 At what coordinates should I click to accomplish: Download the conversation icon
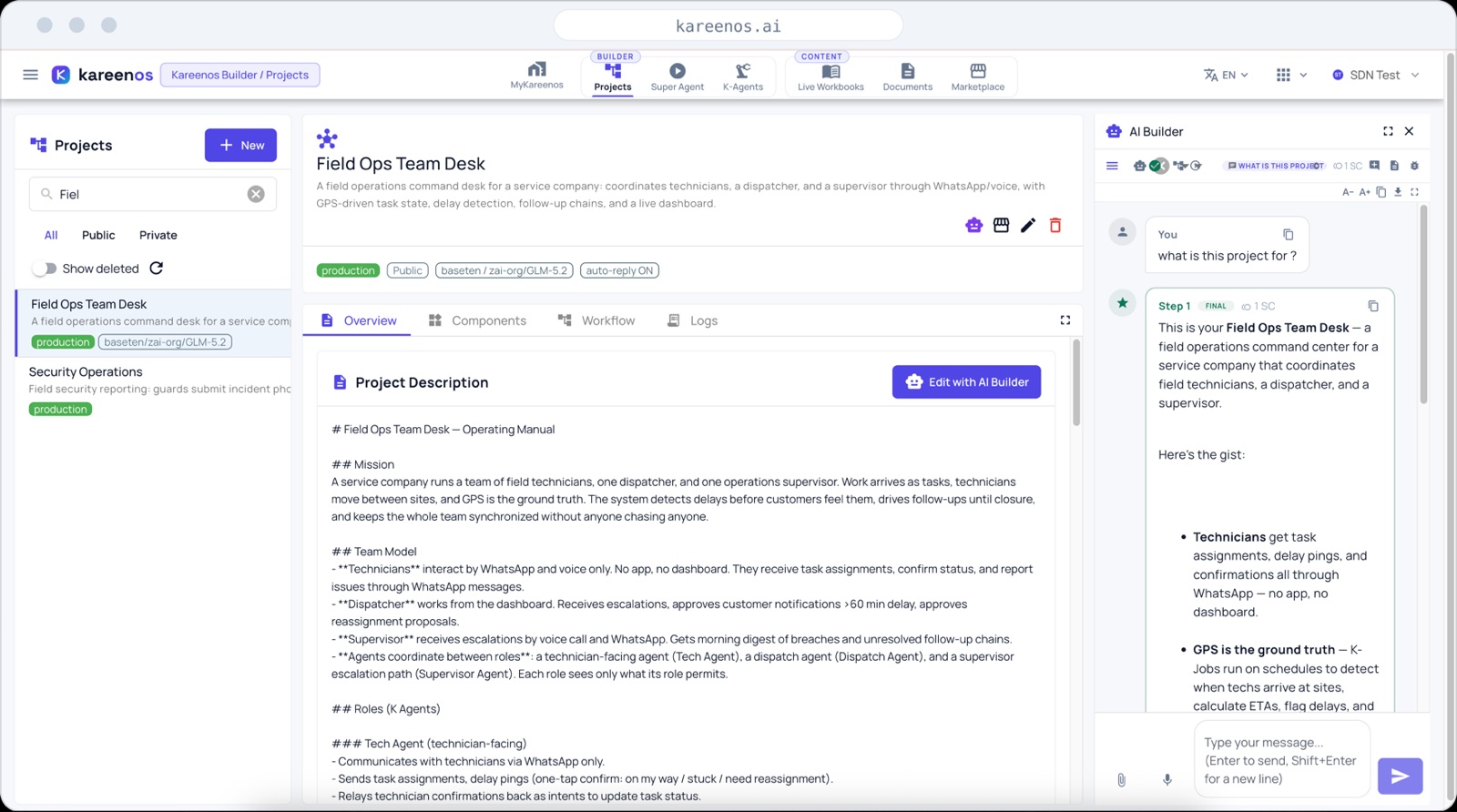[x=1398, y=192]
